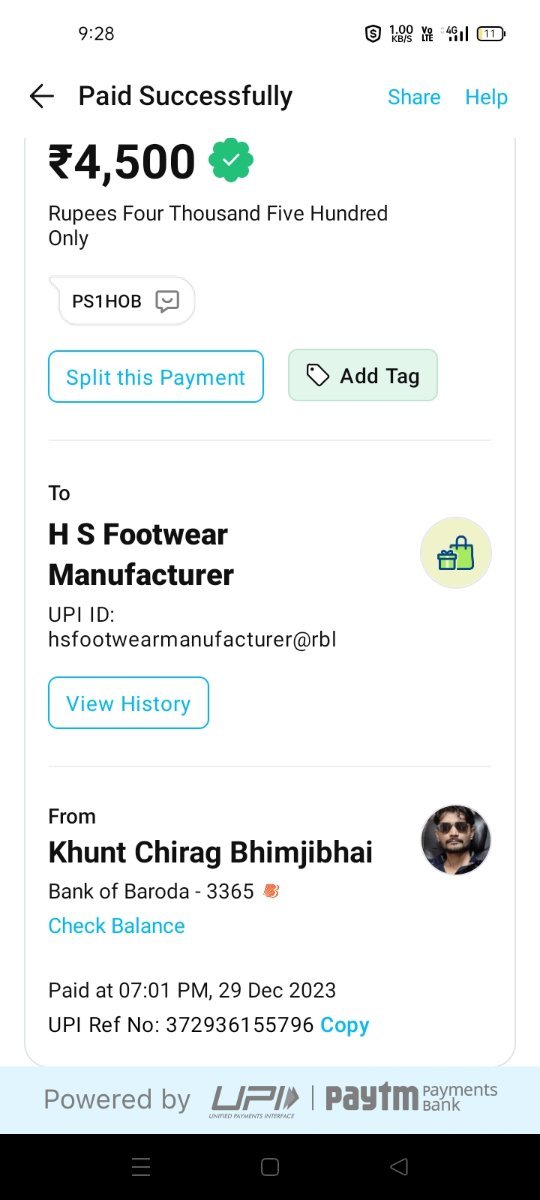Open View History for the merchant
The image size is (540, 1200).
pos(128,703)
